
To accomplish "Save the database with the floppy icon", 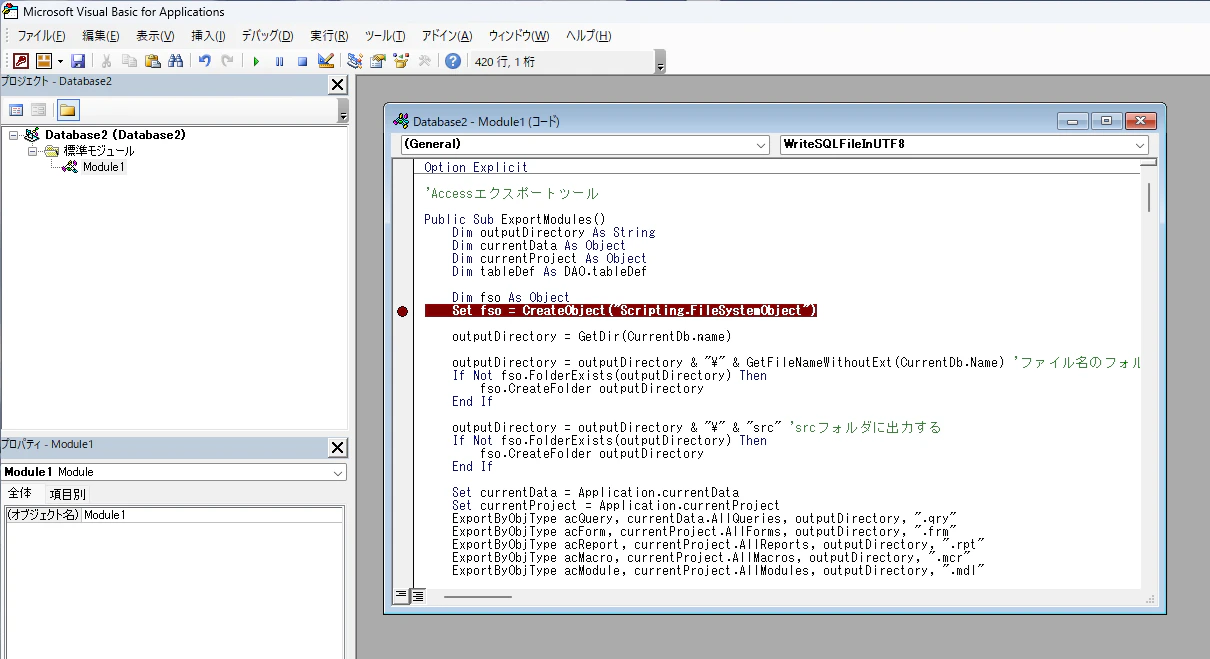I will [77, 61].
